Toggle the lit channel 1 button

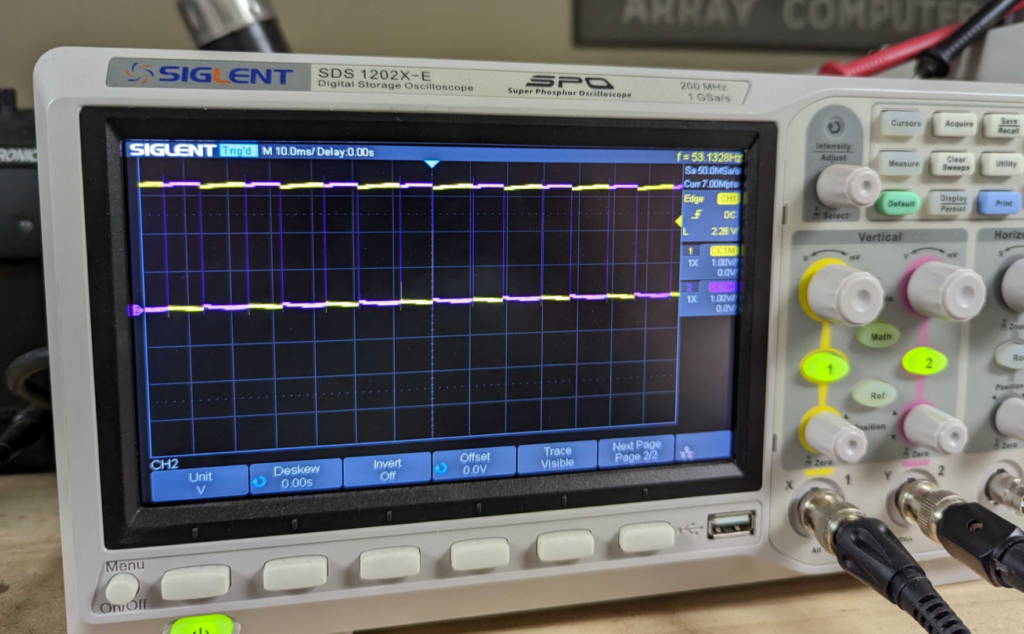[826, 368]
